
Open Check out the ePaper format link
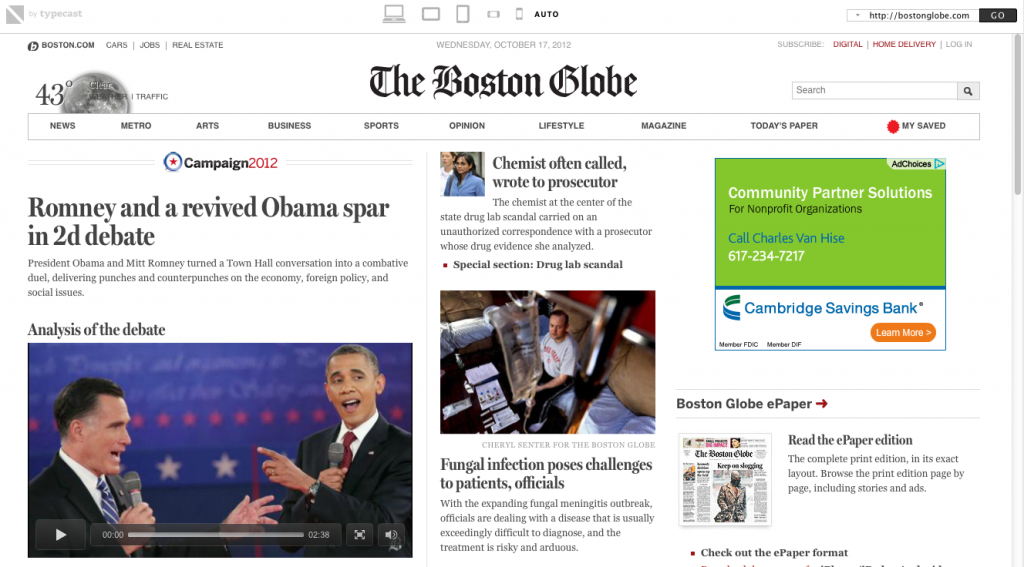click(x=774, y=553)
